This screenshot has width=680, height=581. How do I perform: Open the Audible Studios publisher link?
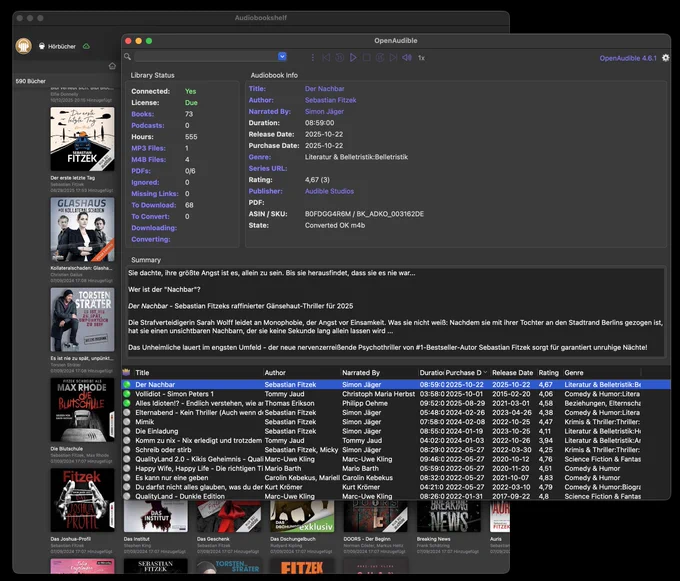tap(329, 191)
